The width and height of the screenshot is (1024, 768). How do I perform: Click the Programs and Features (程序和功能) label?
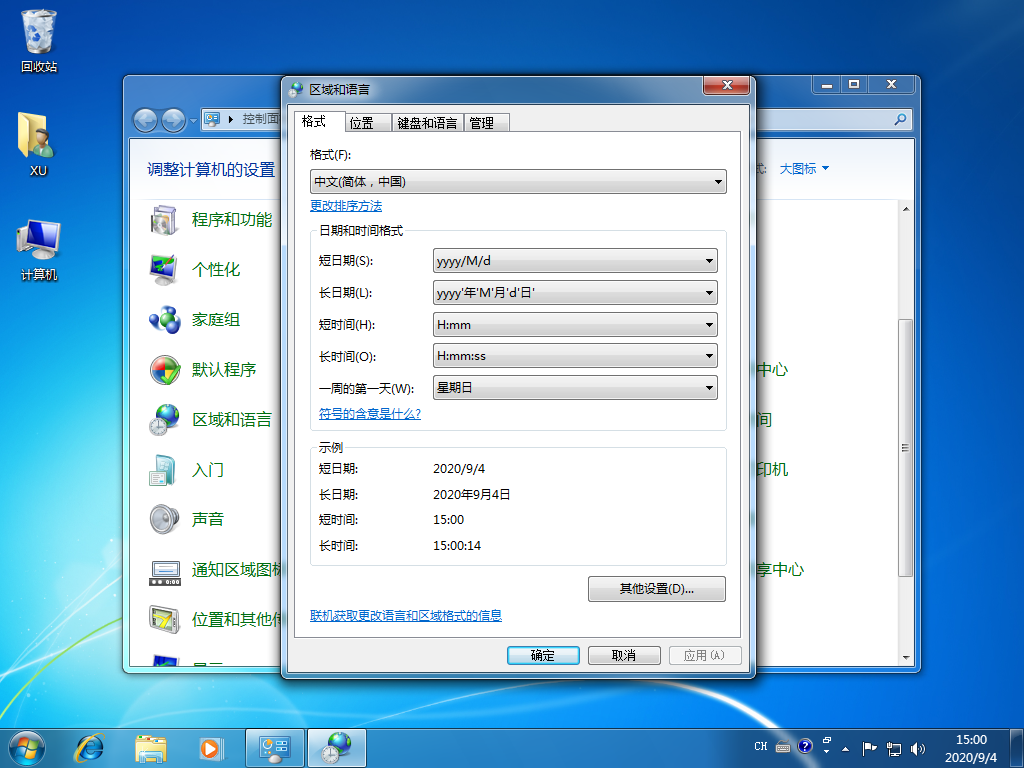pos(232,220)
